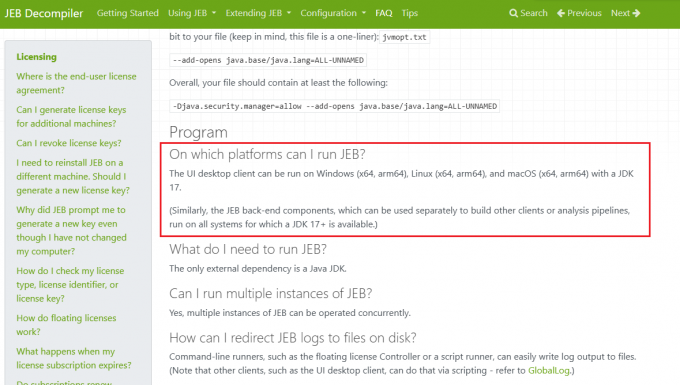Open 'How do I check my license type' link
680x385 pixels.
coord(70,285)
